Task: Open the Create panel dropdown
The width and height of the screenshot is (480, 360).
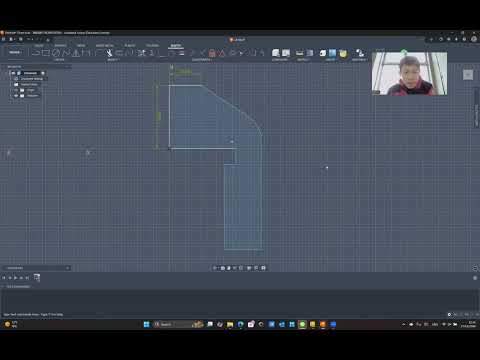Action: click(x=59, y=60)
